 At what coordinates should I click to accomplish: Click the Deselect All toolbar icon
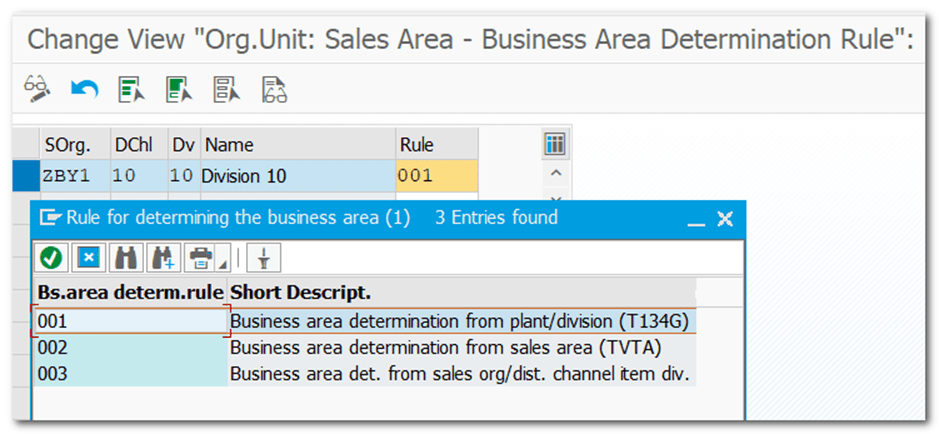point(226,89)
